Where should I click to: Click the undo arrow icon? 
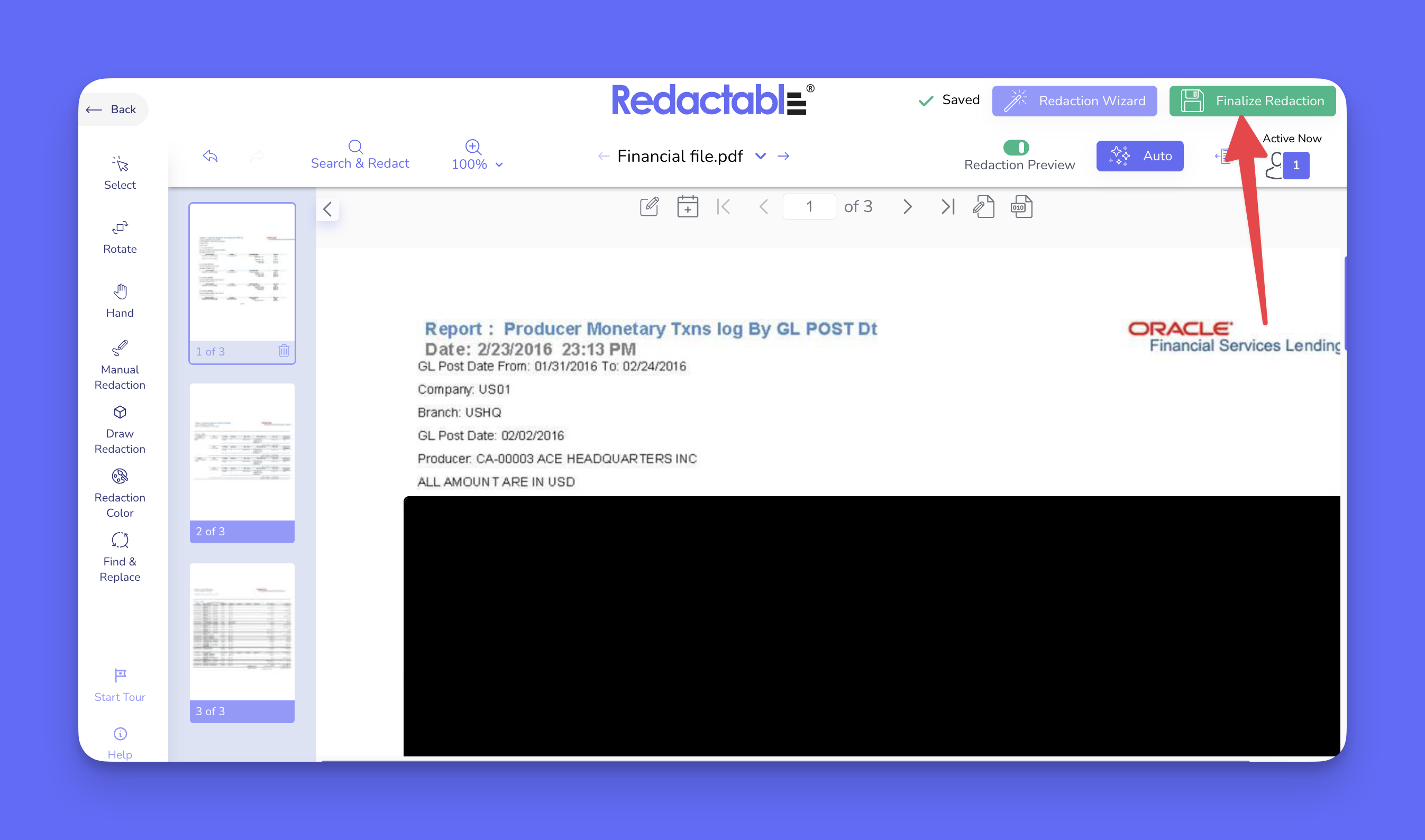pyautogui.click(x=210, y=156)
